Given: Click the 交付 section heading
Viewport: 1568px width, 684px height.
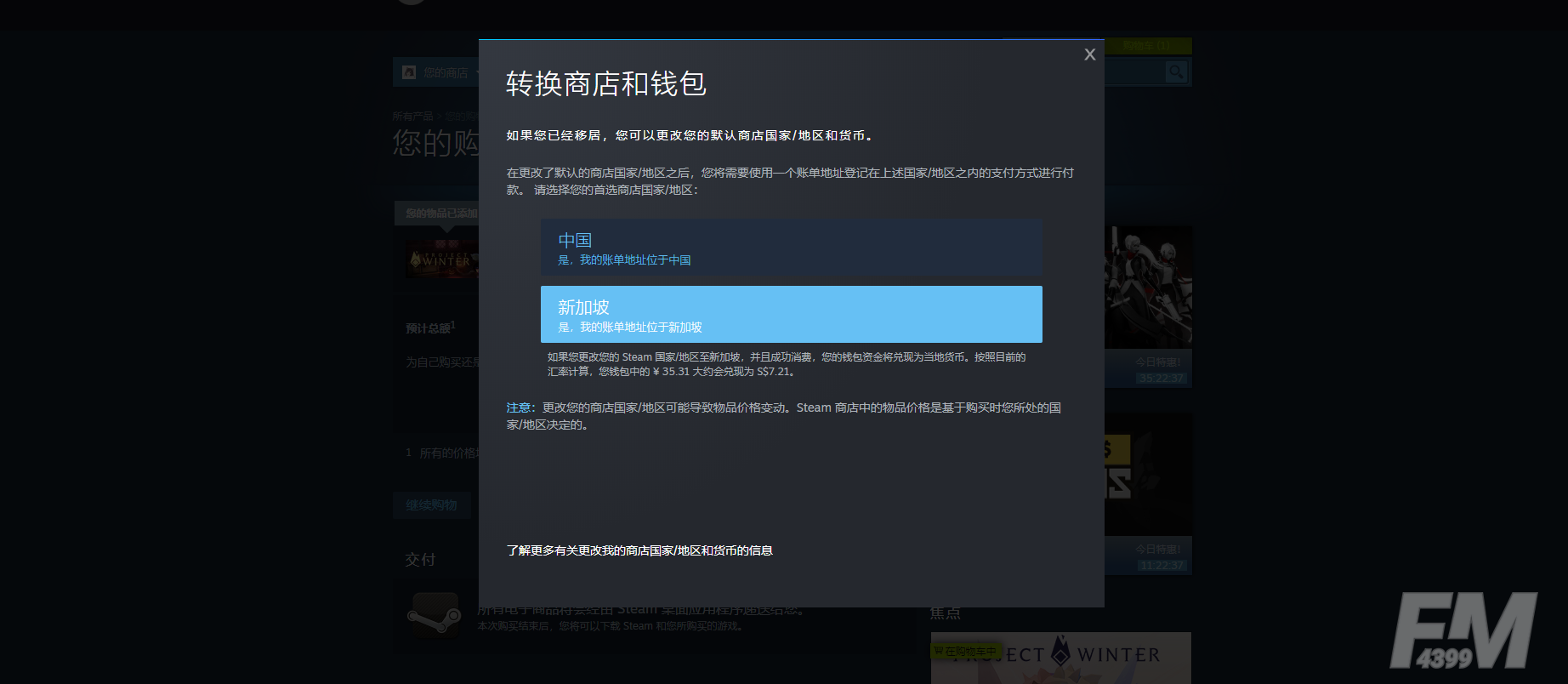Looking at the screenshot, I should (x=420, y=560).
